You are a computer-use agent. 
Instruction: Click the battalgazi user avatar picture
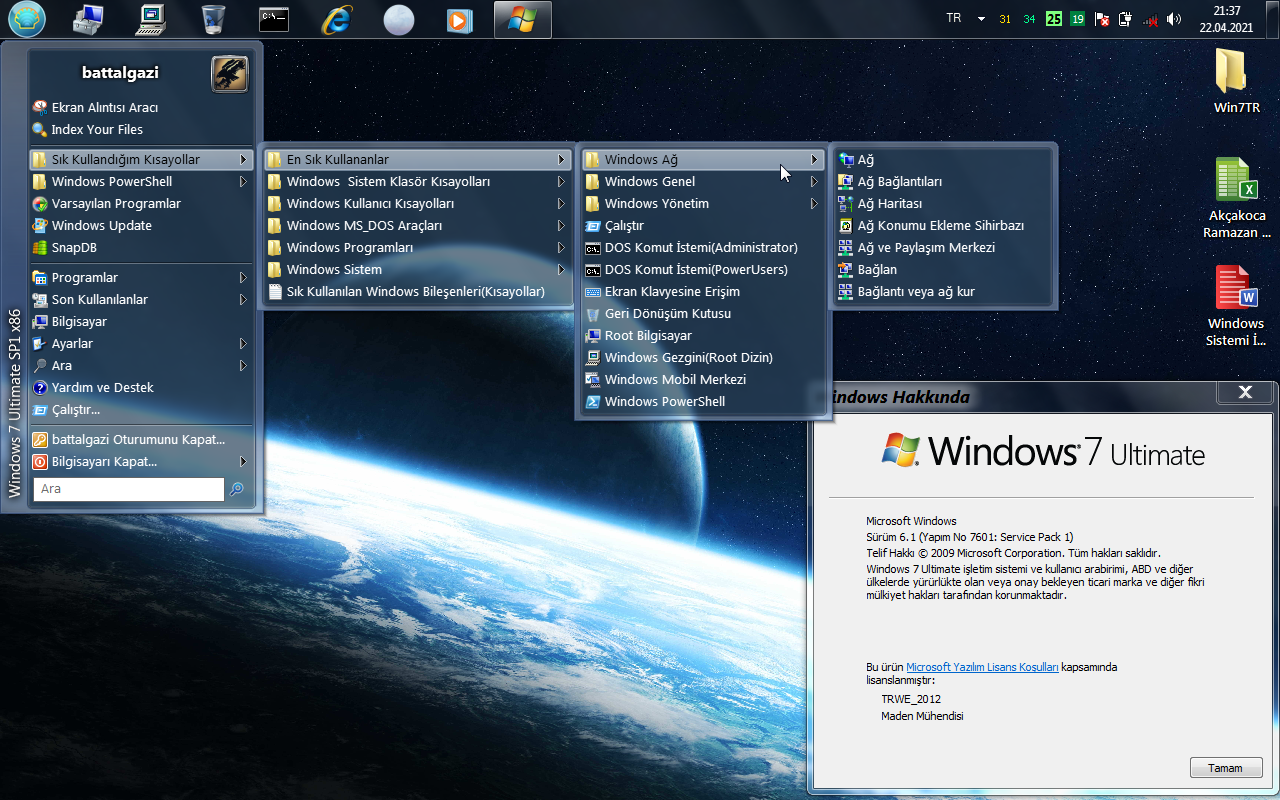229,73
